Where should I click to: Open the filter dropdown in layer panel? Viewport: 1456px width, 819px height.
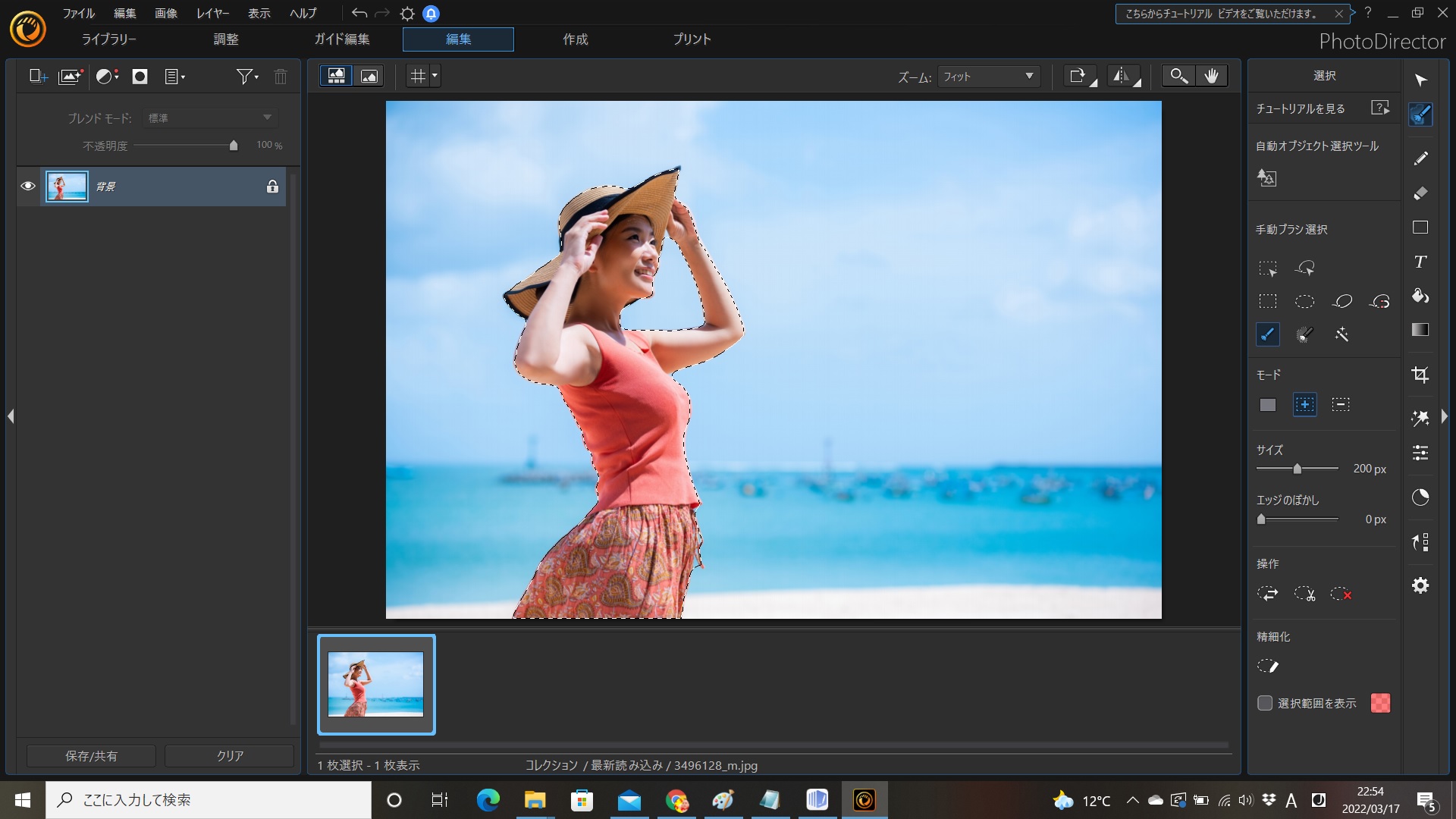(247, 77)
